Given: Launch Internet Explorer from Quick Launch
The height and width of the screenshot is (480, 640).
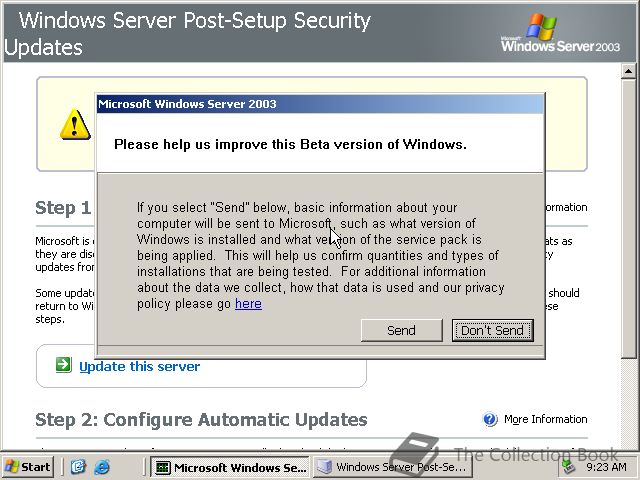Looking at the screenshot, I should tap(102, 467).
